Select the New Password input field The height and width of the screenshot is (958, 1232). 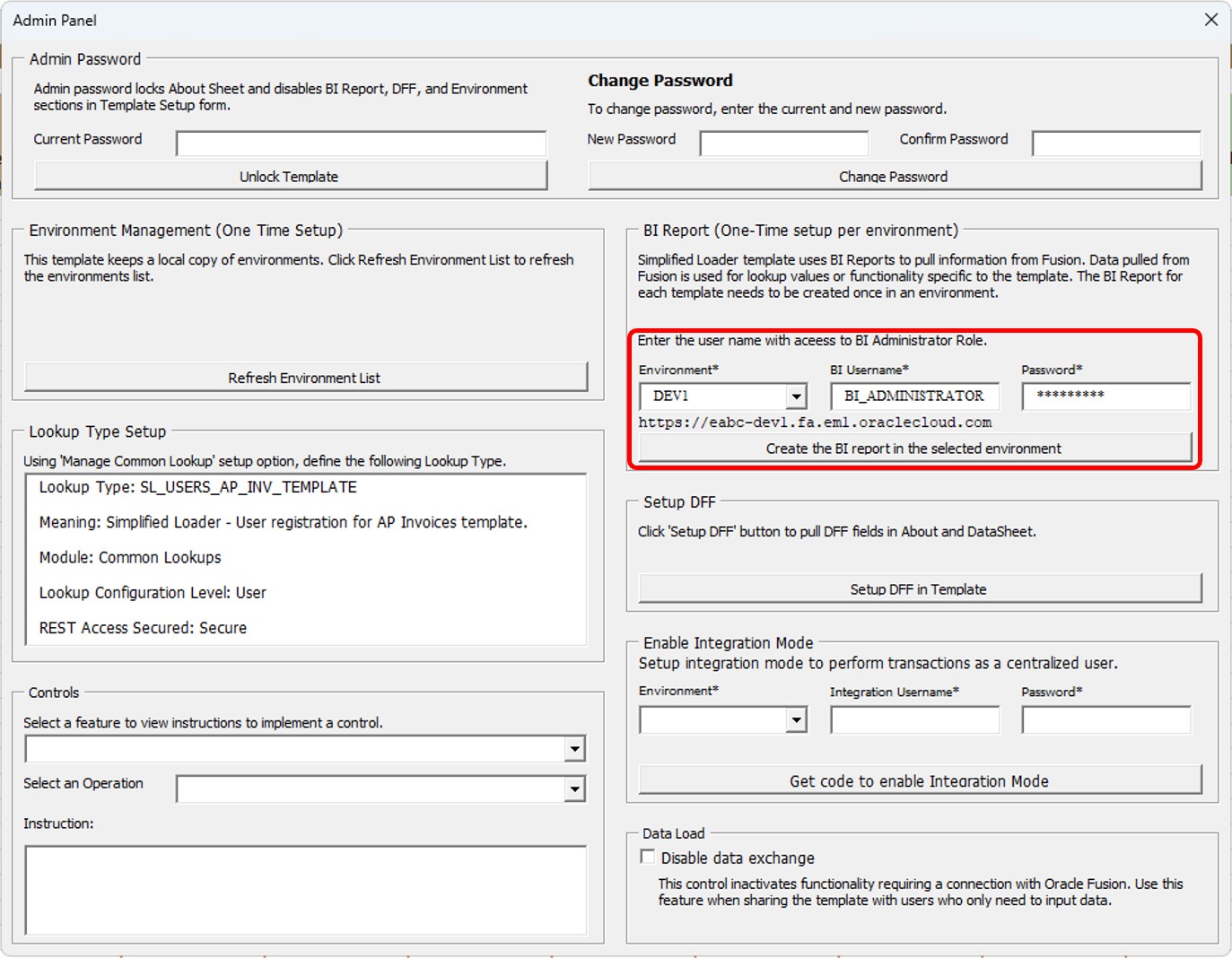coord(783,143)
